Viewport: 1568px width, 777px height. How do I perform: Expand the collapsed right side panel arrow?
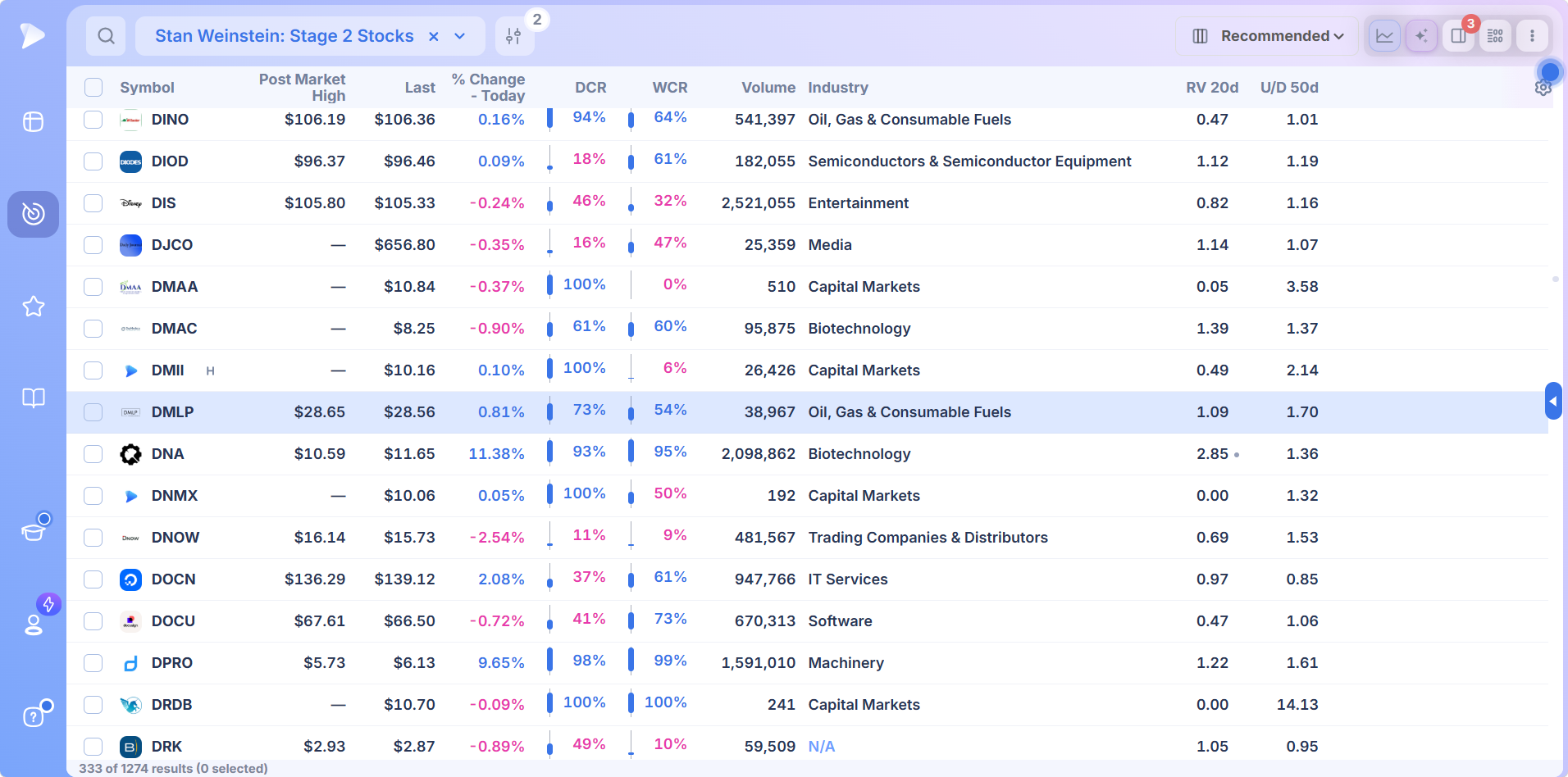tap(1553, 401)
